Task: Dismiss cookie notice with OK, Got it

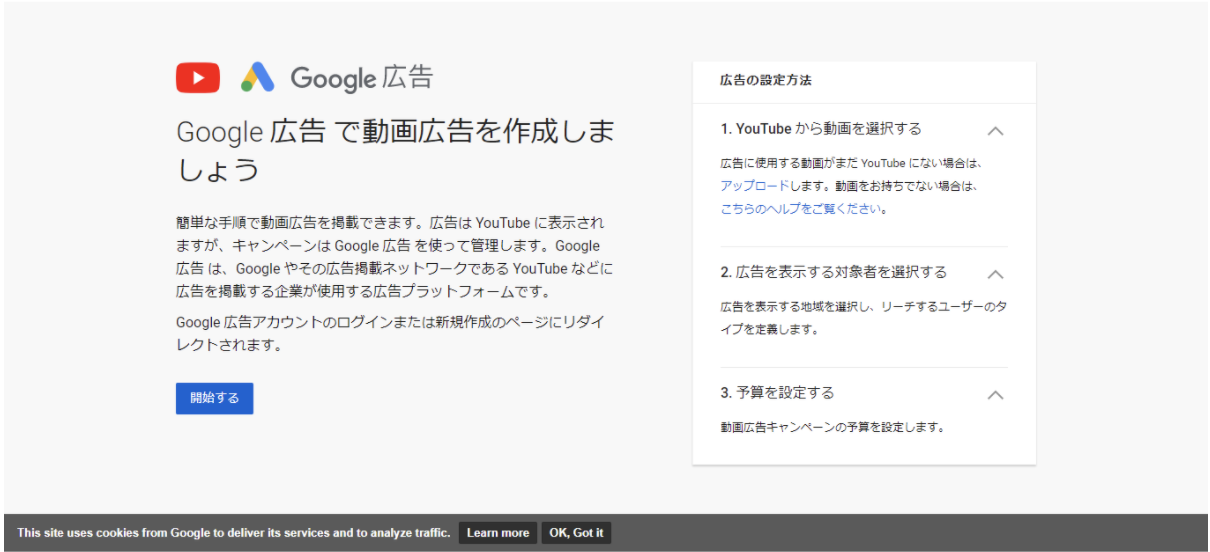Action: 576,533
